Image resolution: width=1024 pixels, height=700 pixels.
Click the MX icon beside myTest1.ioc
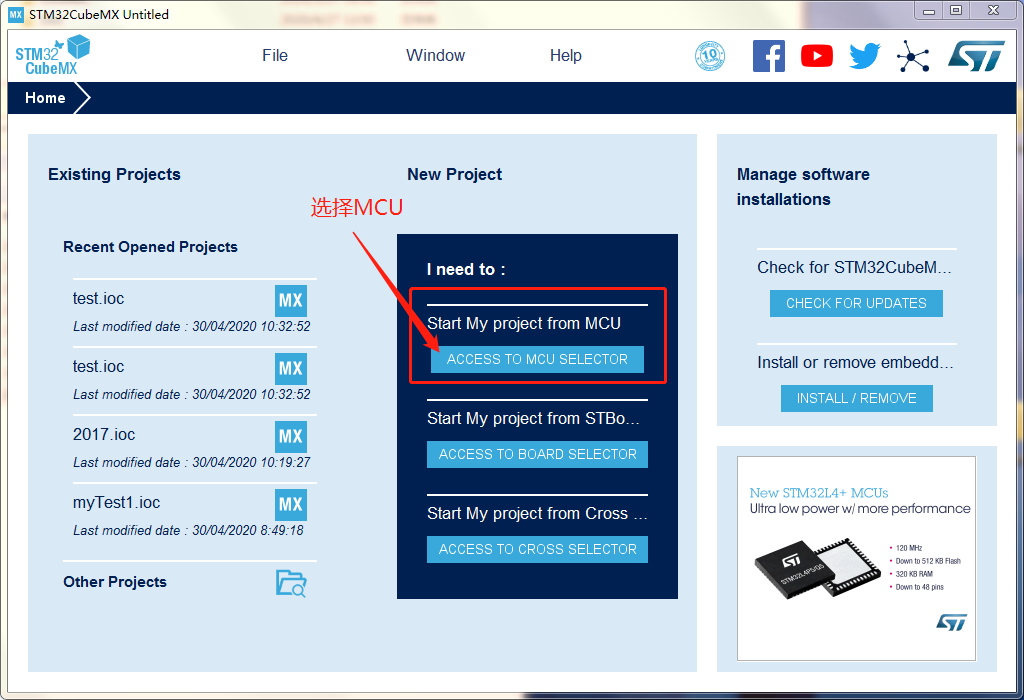coord(291,504)
